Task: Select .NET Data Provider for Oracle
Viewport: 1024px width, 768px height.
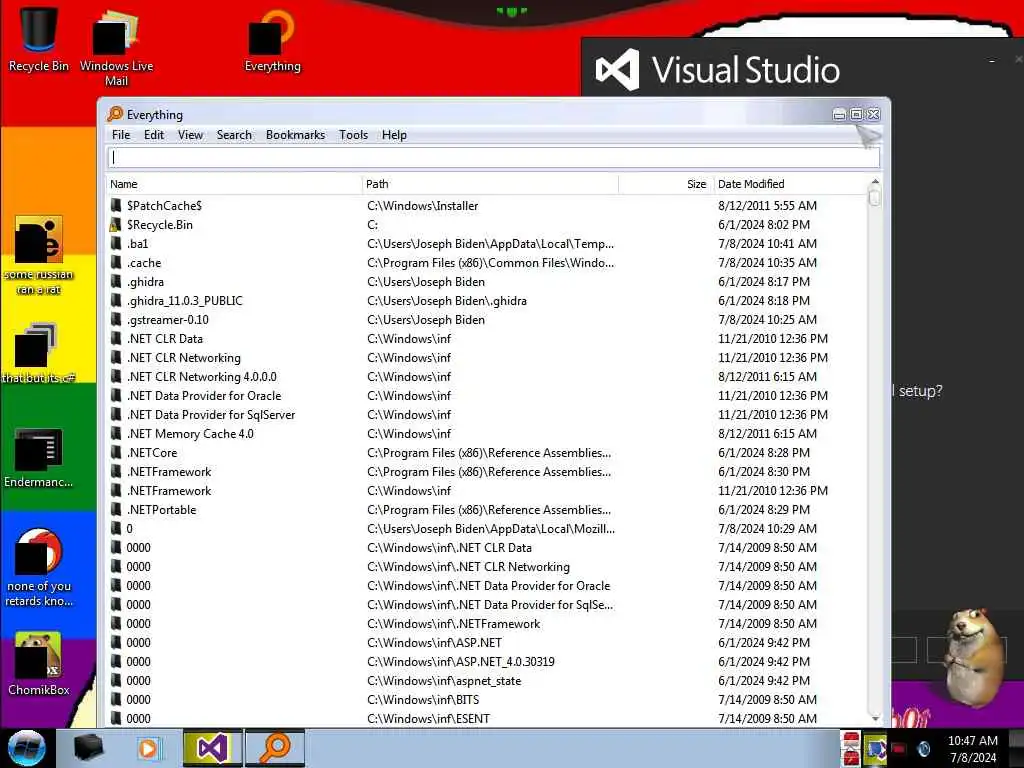Action: [x=487, y=396]
